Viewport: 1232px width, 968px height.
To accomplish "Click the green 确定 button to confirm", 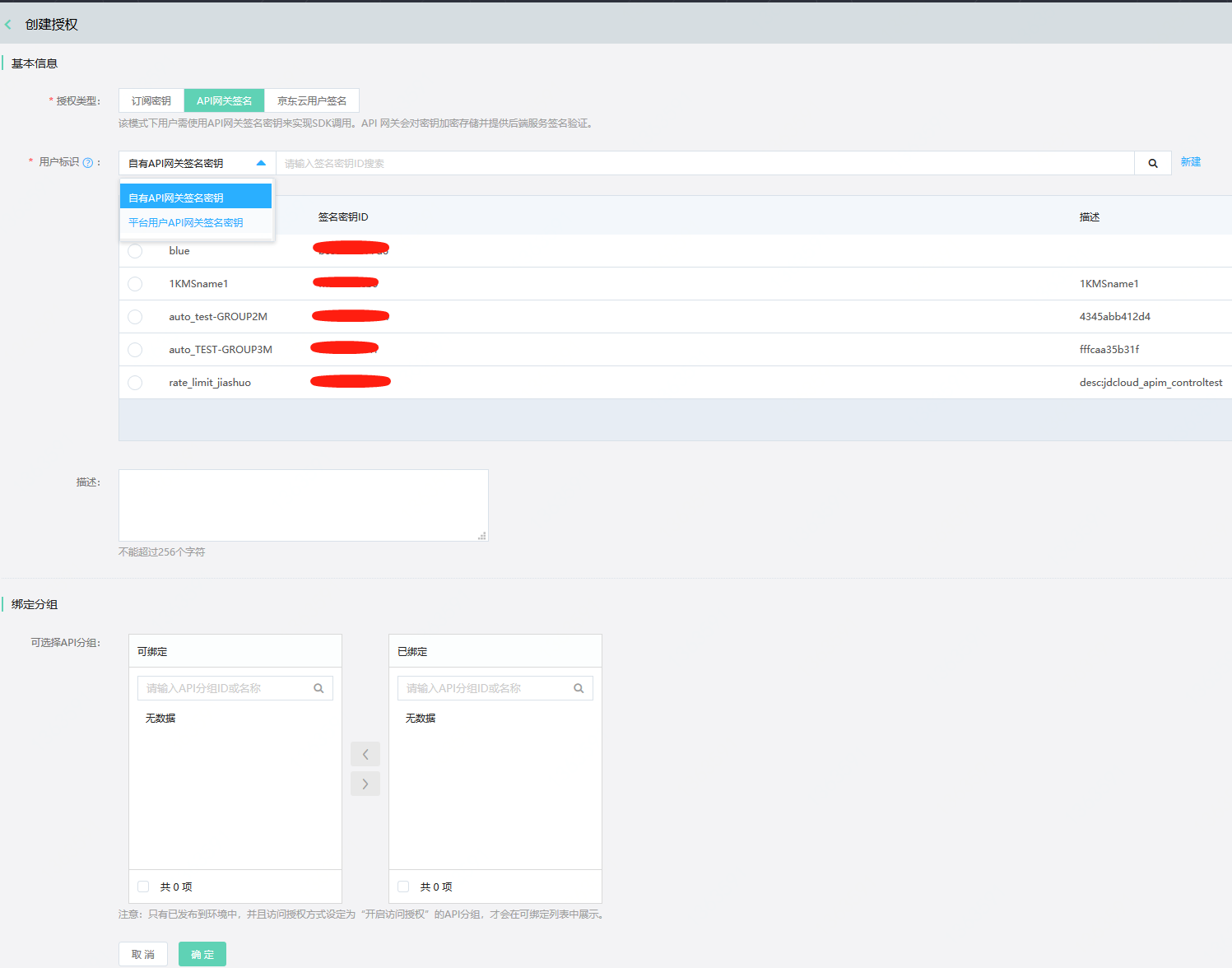I will [202, 953].
